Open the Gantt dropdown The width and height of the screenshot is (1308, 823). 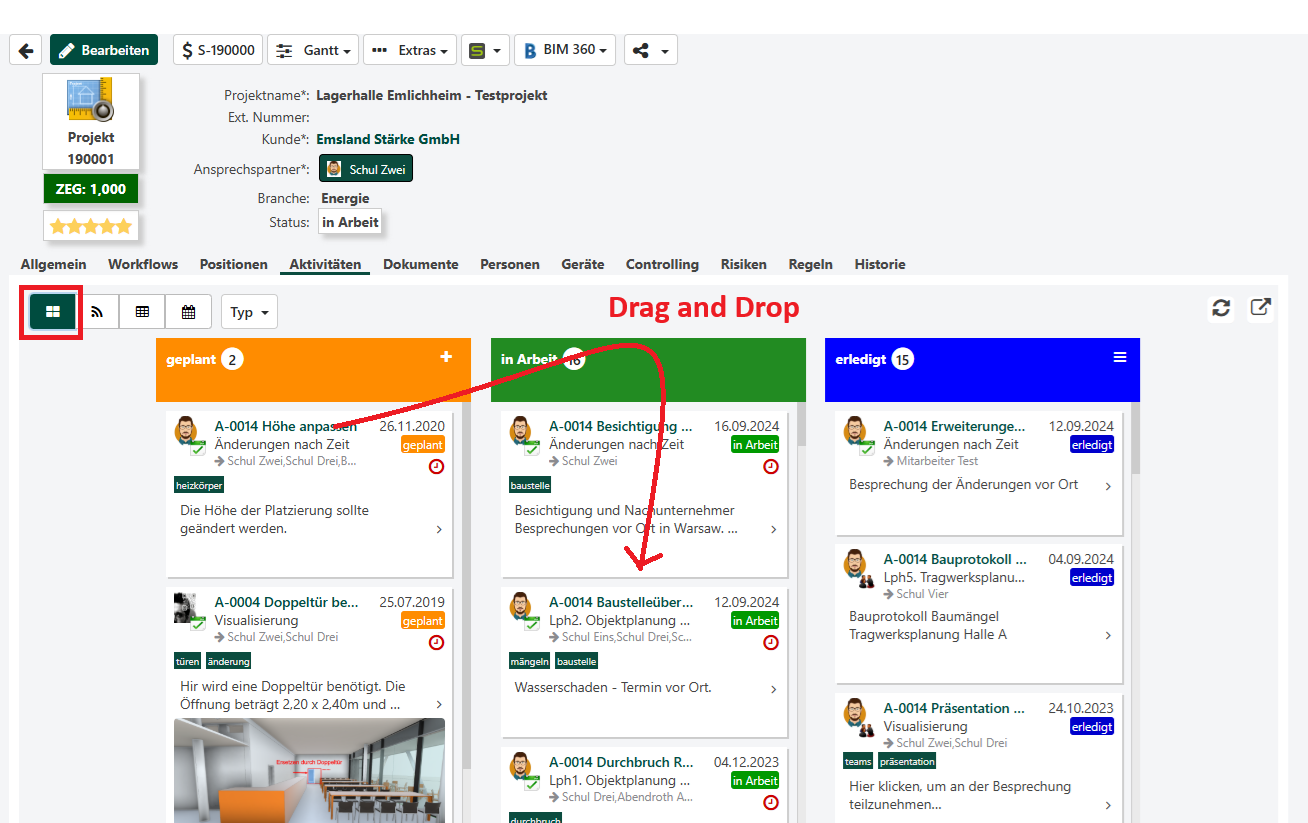click(x=313, y=50)
